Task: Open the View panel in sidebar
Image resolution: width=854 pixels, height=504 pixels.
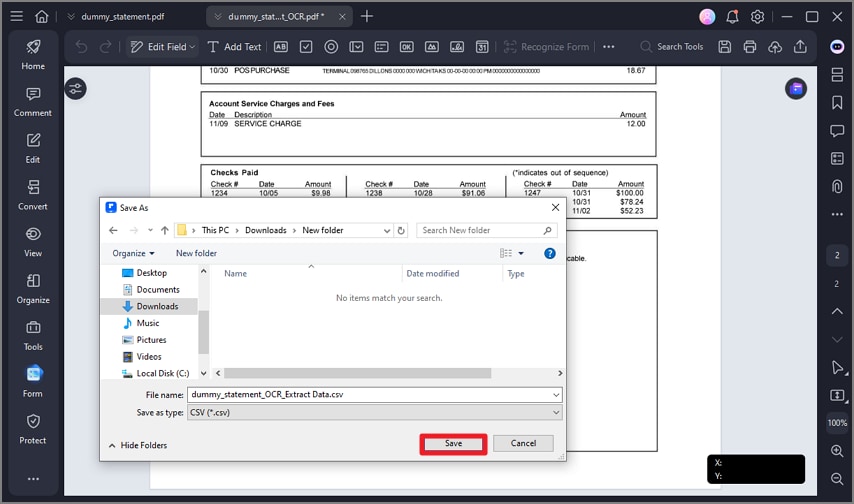Action: (x=33, y=242)
